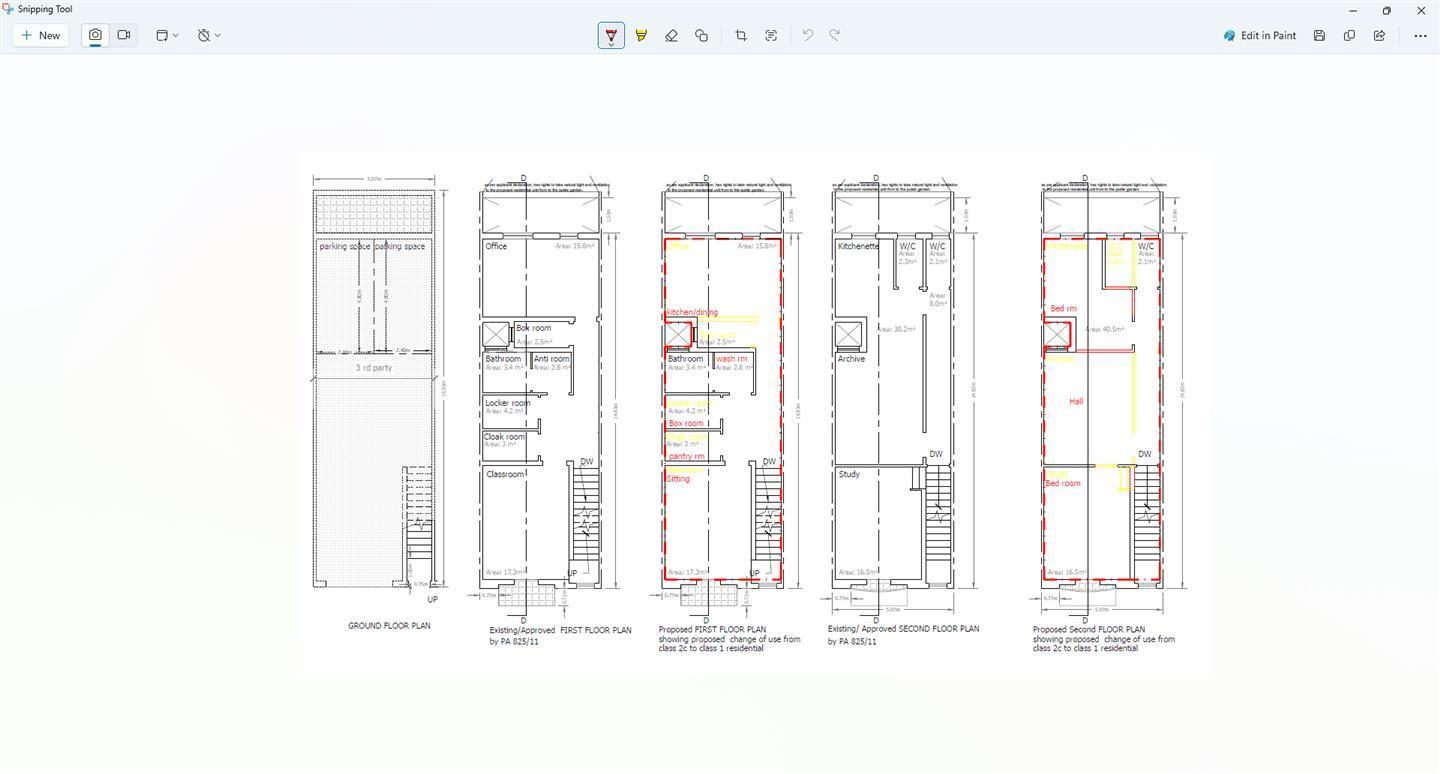This screenshot has height=774, width=1440.
Task: Open the See more options menu
Action: (x=1420, y=35)
